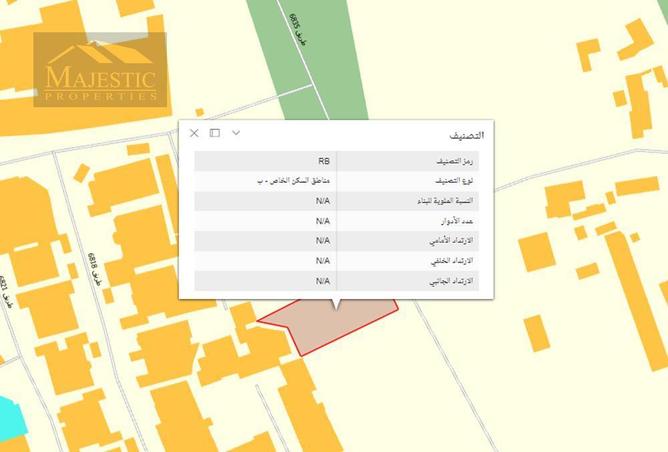Screen dimensions: 668x452
Task: Select the N/A value for النسبة المئوية للبناء
Action: (323, 201)
